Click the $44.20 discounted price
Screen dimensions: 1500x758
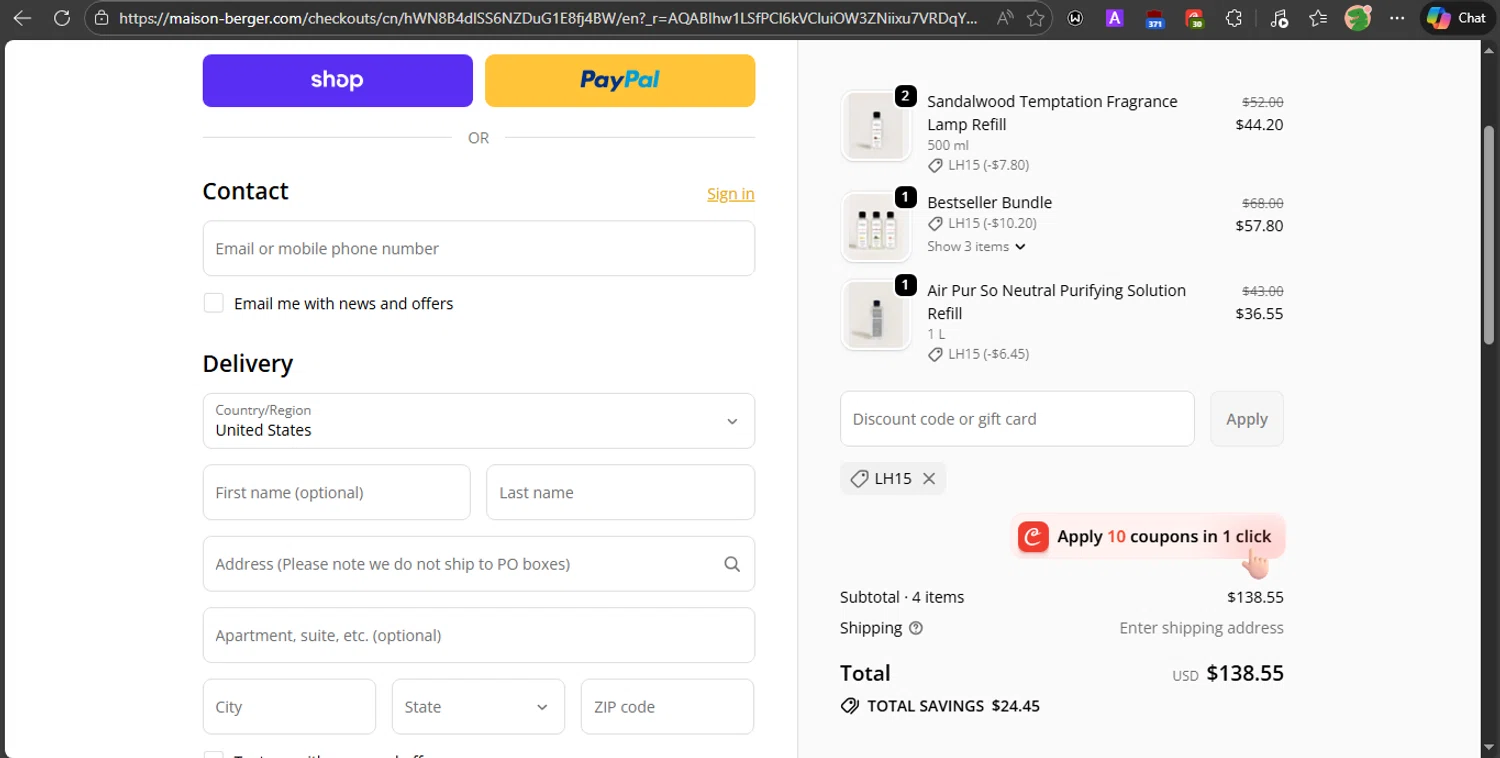1259,125
